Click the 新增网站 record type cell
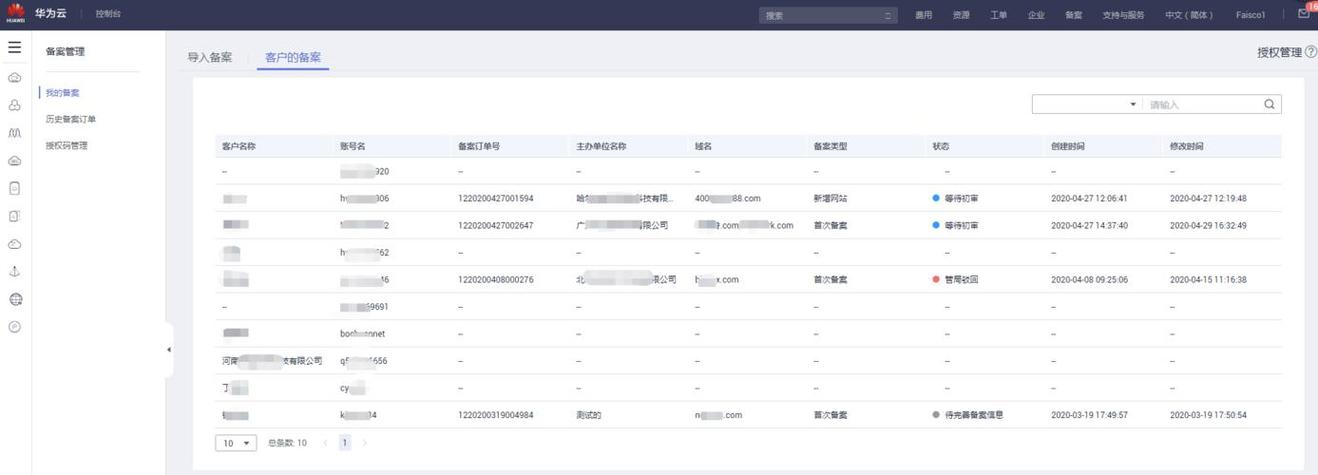Screen dimensions: 1318x475 pos(830,198)
